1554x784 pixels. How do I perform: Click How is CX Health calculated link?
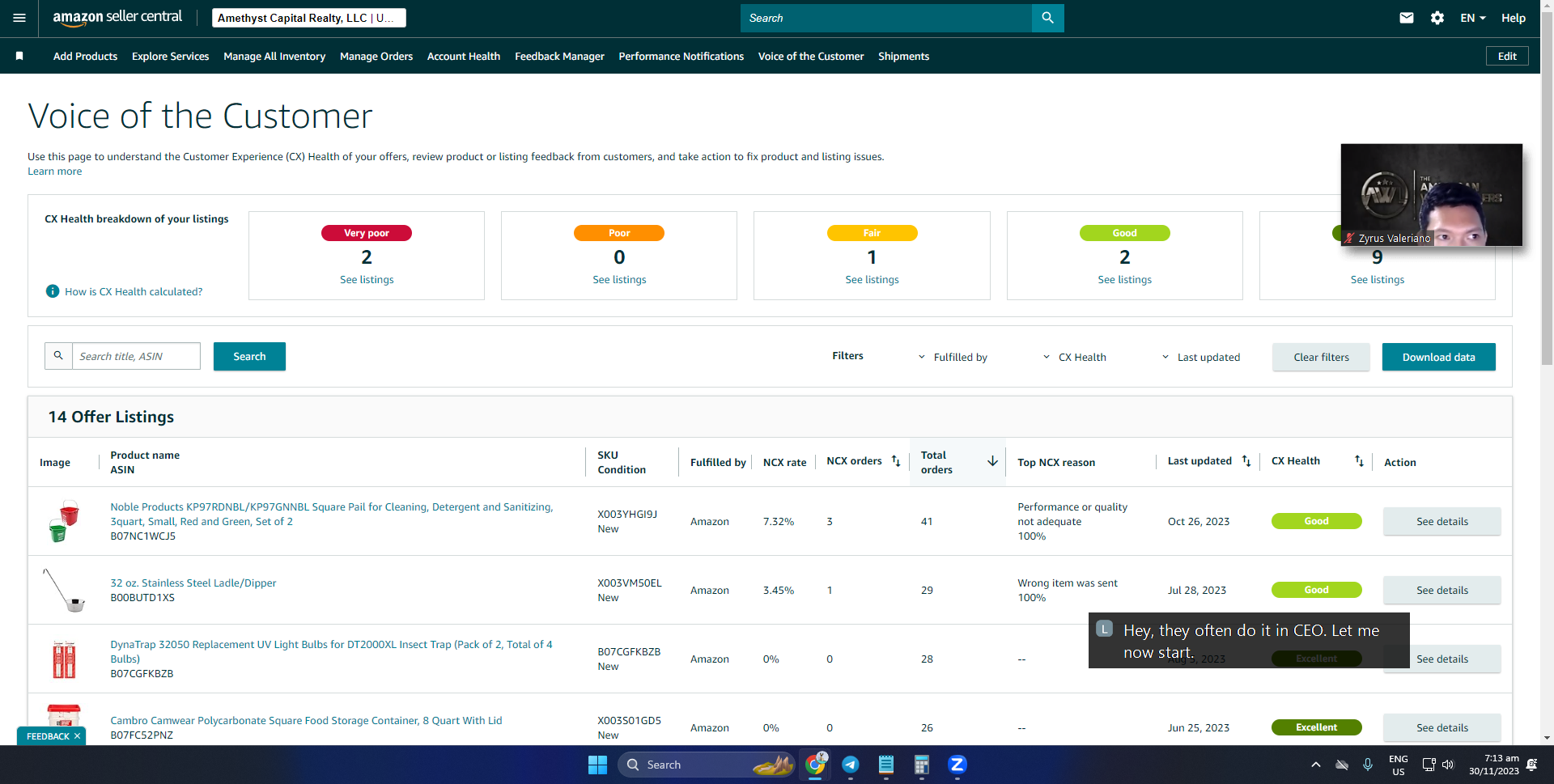tap(134, 291)
